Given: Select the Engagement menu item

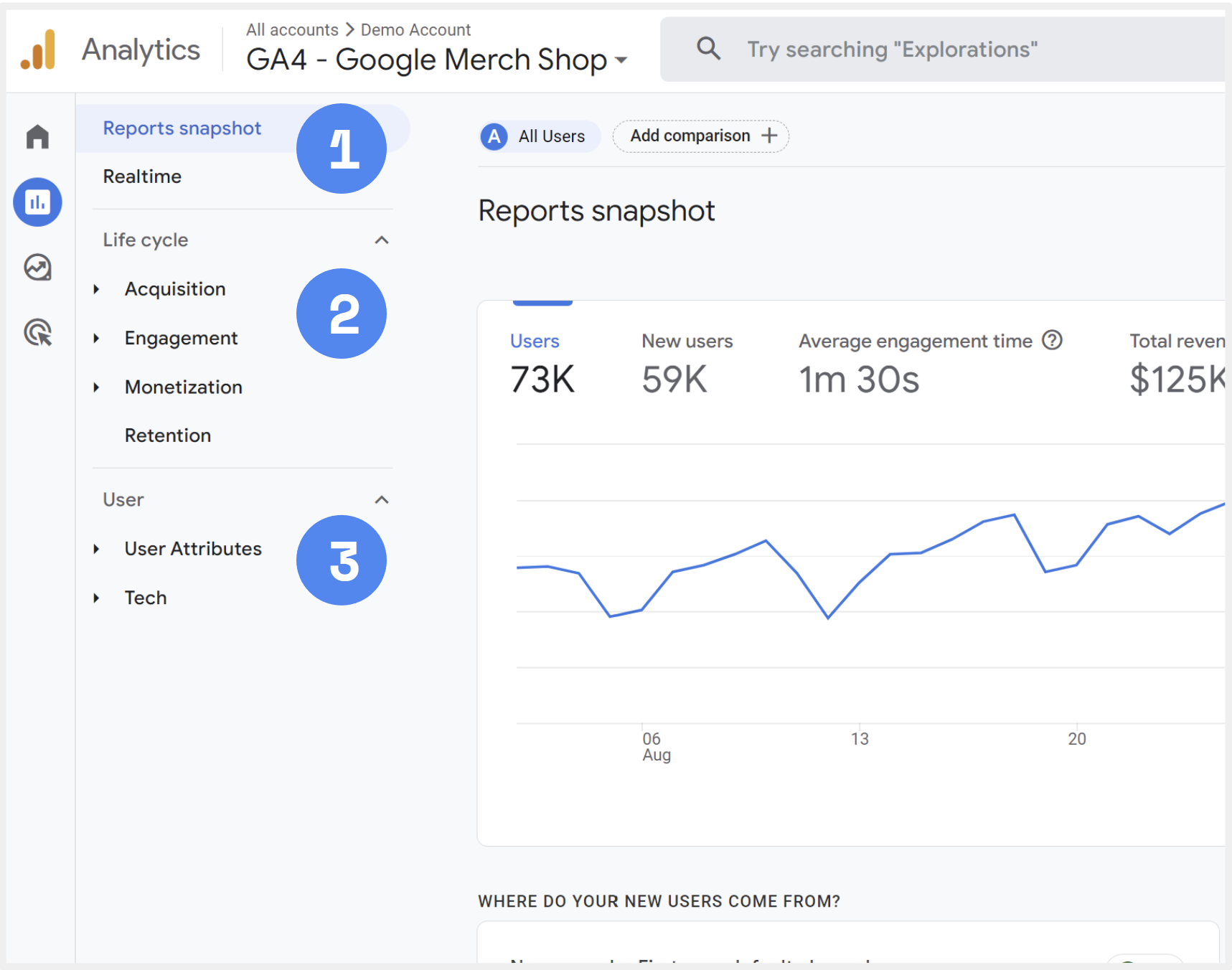Looking at the screenshot, I should pos(181,338).
